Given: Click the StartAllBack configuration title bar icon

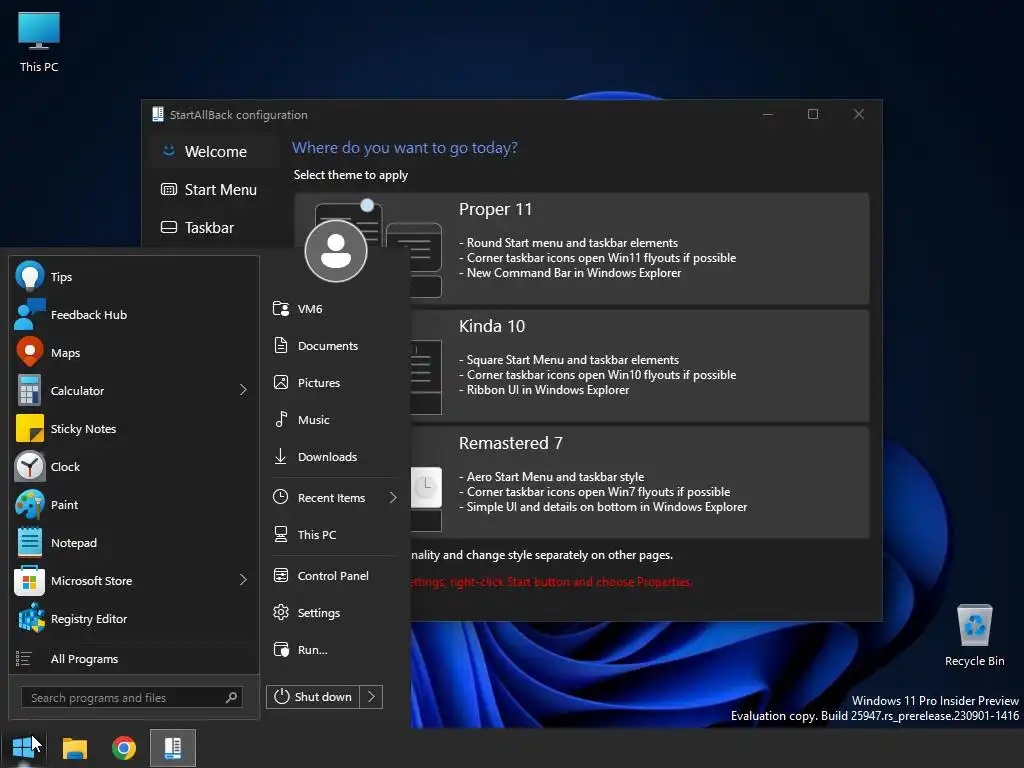Looking at the screenshot, I should click(157, 114).
